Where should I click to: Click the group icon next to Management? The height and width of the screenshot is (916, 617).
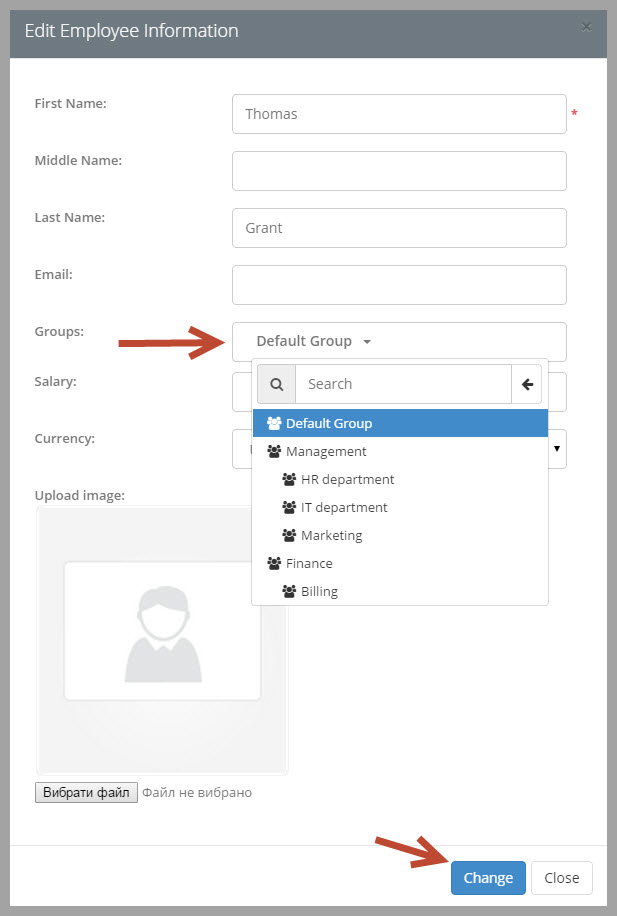(274, 451)
